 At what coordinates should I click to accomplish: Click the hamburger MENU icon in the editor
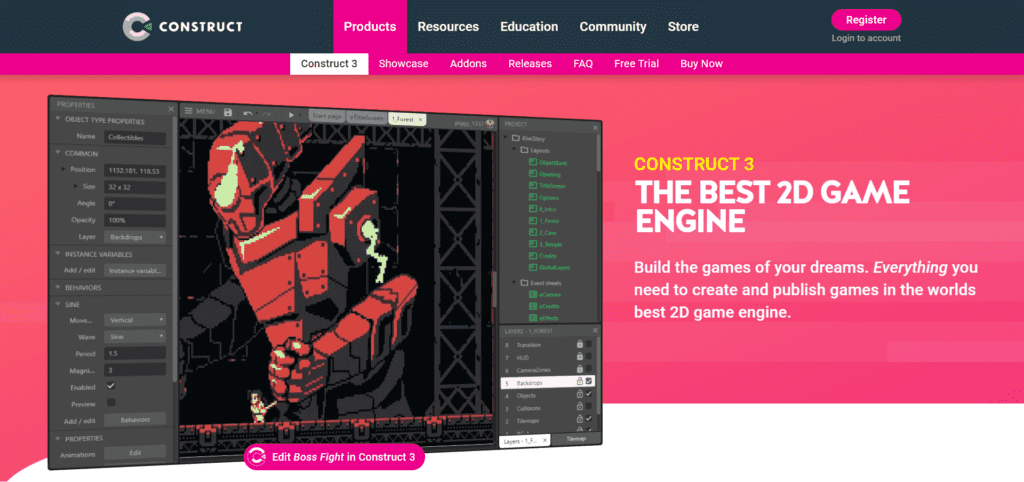pos(187,112)
